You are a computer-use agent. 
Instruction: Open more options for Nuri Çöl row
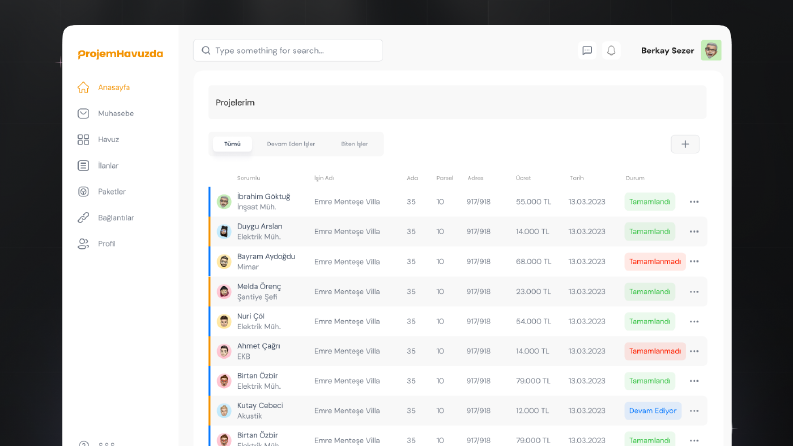tap(694, 322)
